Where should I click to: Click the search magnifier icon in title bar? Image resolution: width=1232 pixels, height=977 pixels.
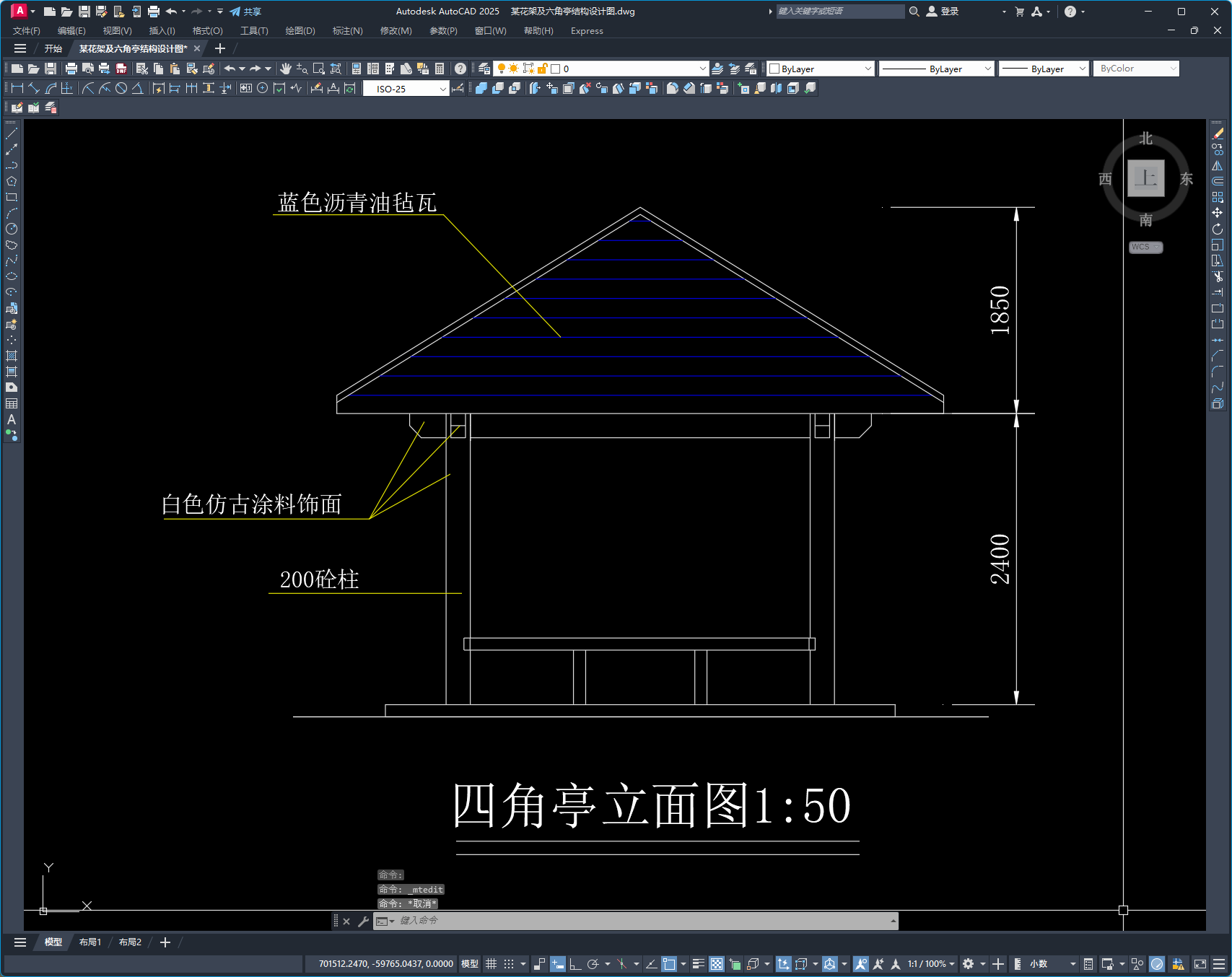coord(914,12)
